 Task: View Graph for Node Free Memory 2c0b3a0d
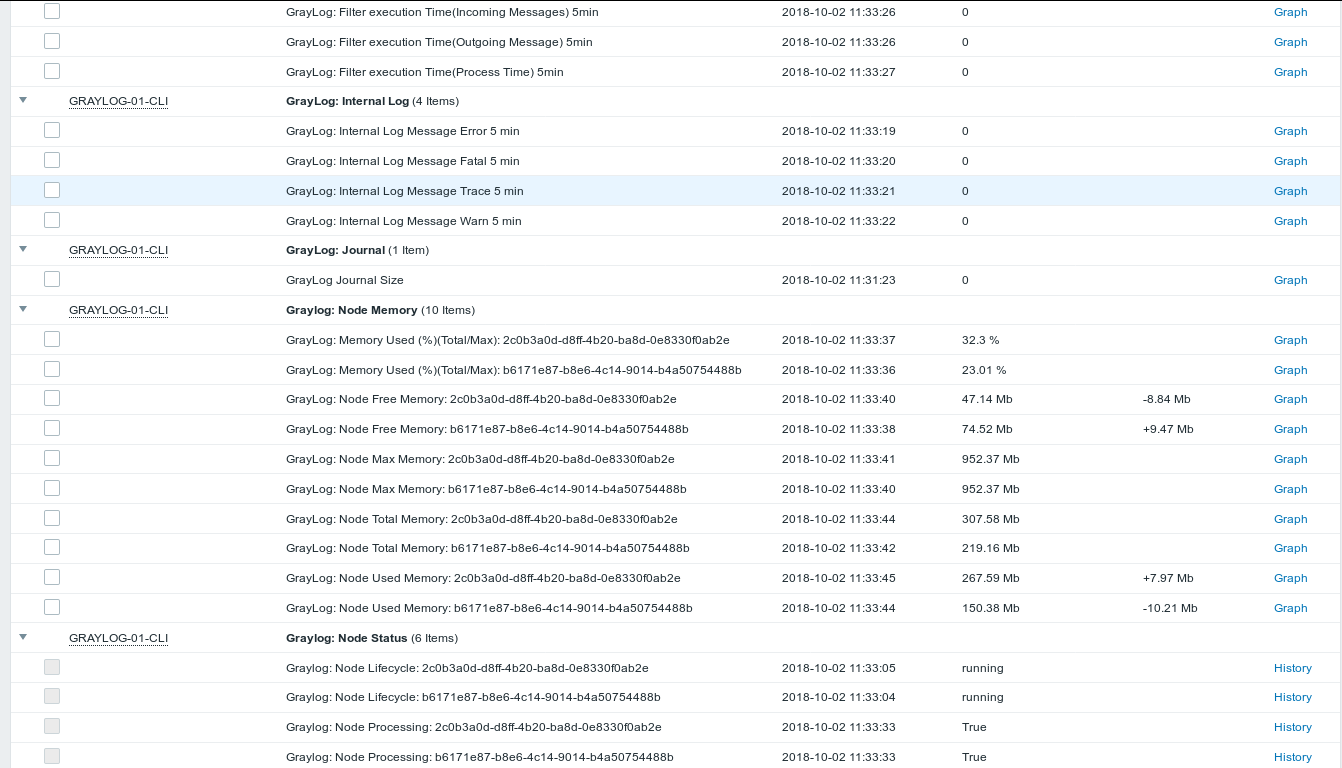click(x=1290, y=399)
